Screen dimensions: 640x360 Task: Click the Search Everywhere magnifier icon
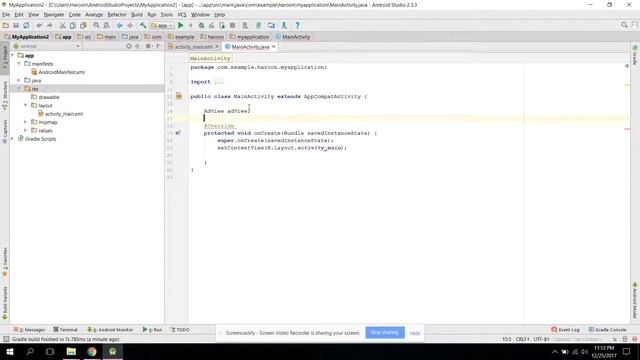point(624,25)
